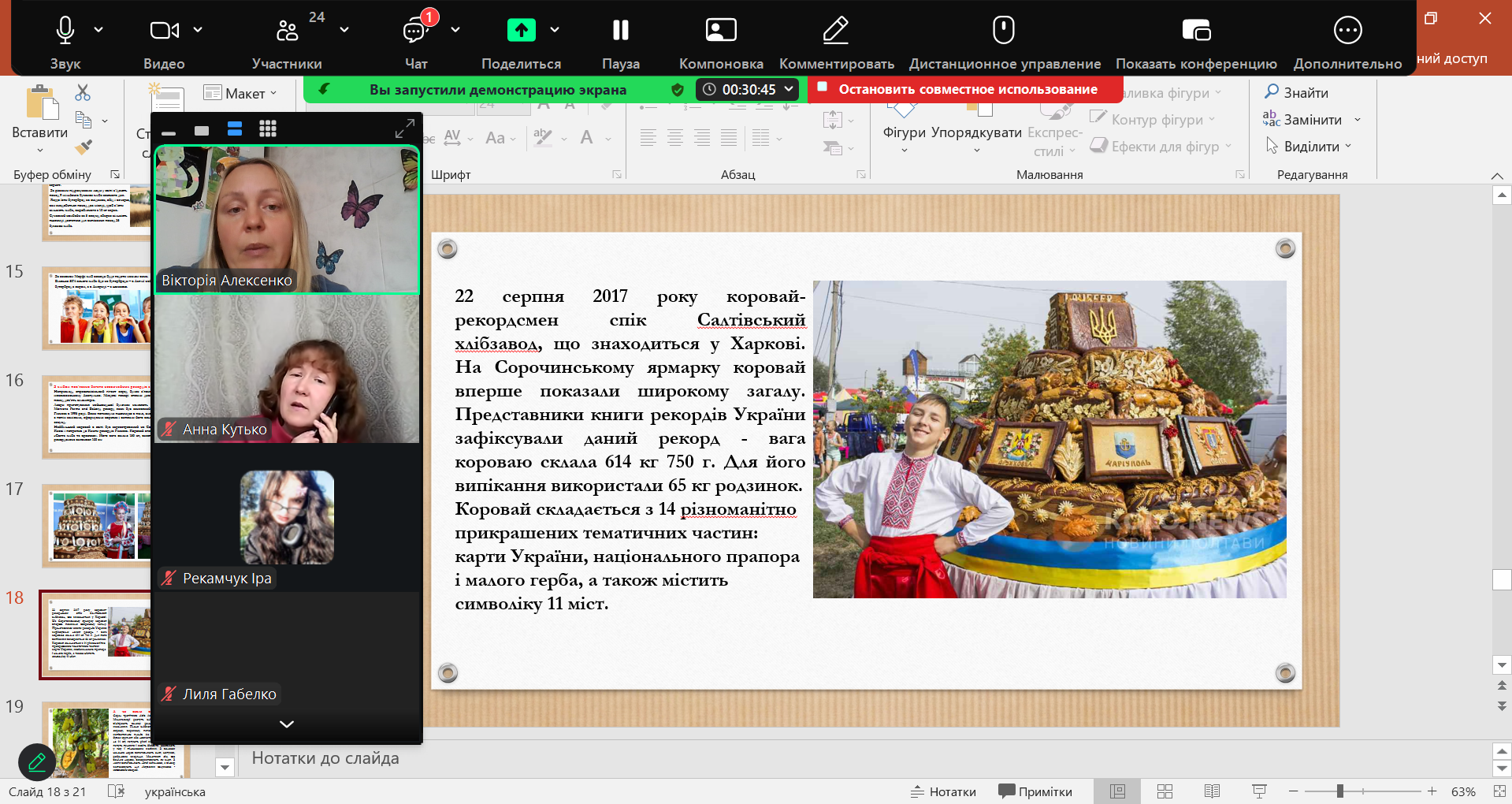The width and height of the screenshot is (1512, 804).
Task: Open the Упорядкувати arrange menu
Action: [x=976, y=132]
